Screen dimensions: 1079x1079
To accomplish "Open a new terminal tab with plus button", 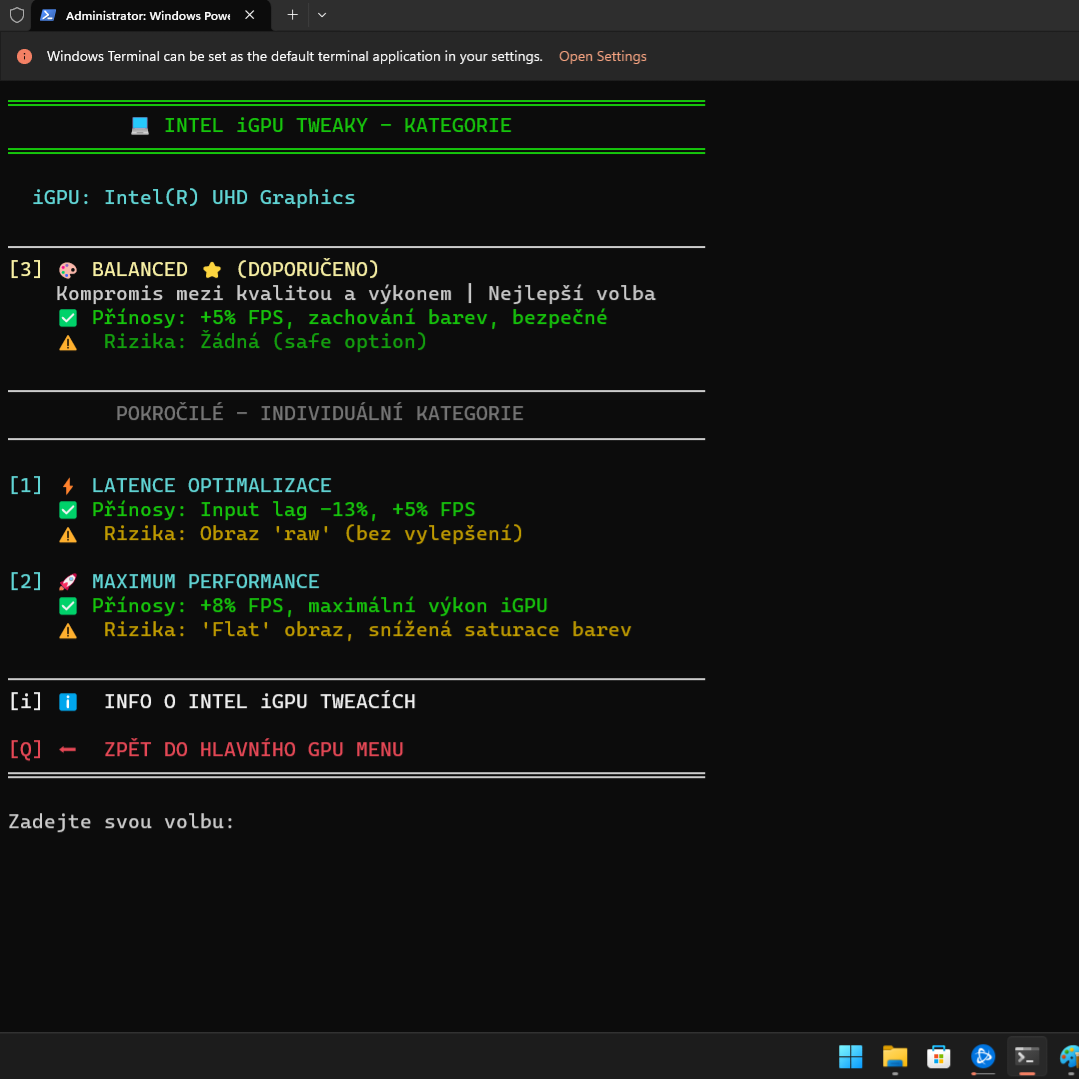I will [x=293, y=15].
